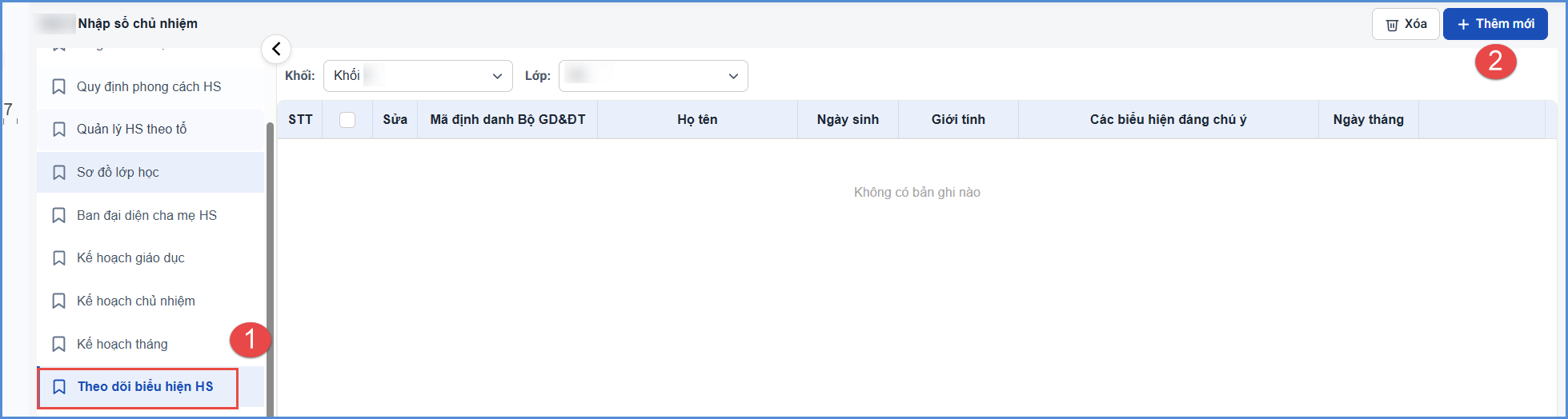Click the Xóa delete button

click(1406, 24)
